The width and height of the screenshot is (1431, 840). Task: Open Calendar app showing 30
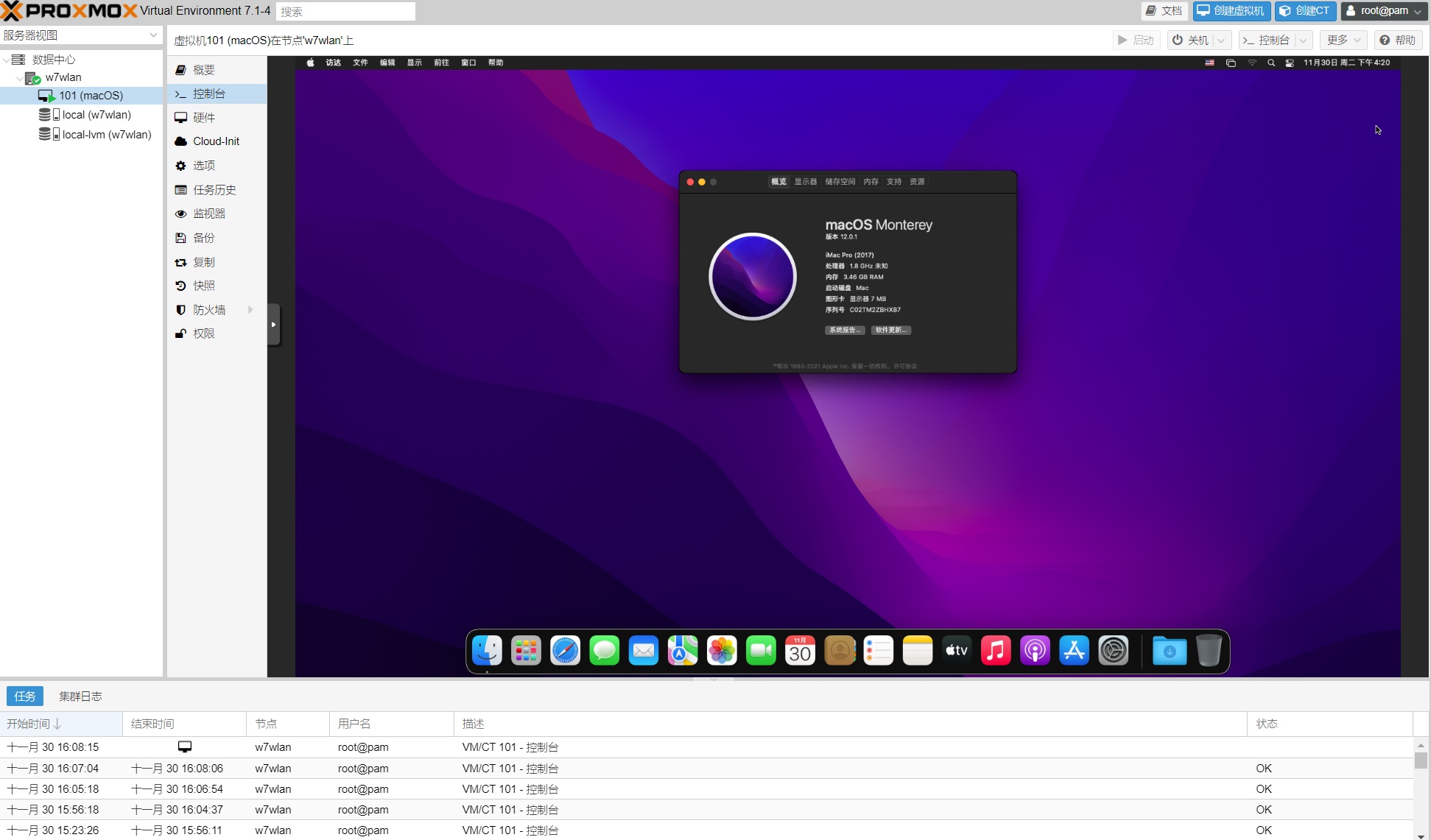[x=800, y=651]
